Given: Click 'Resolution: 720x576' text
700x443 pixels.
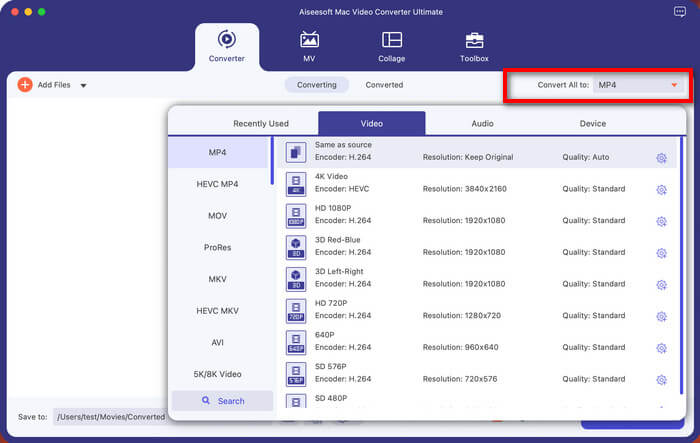Looking at the screenshot, I should pos(460,379).
